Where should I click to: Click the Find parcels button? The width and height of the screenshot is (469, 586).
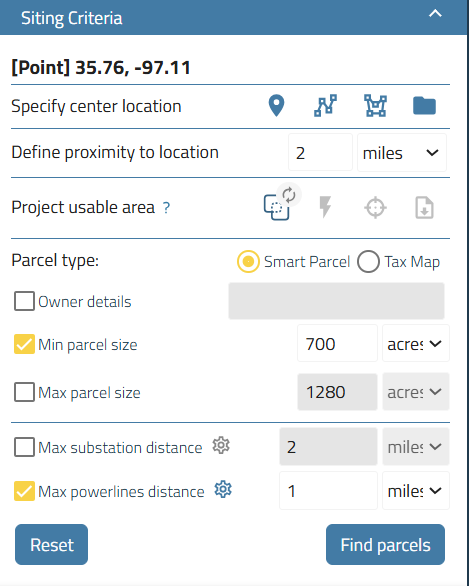click(385, 545)
